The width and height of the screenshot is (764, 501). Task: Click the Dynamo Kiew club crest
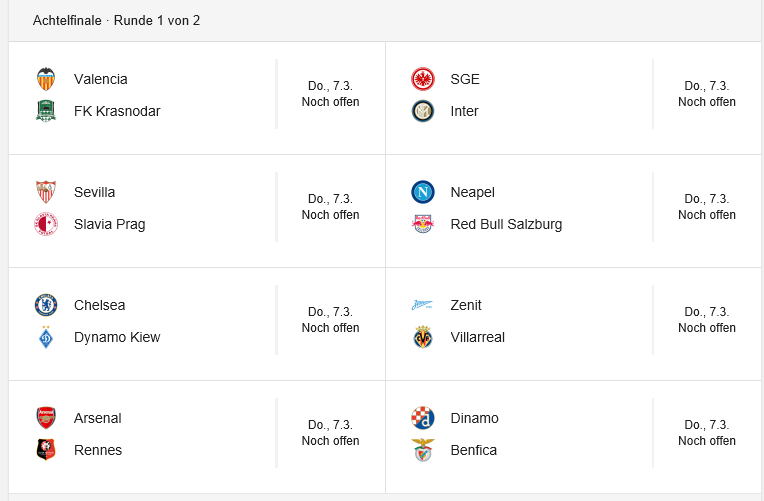point(46,337)
